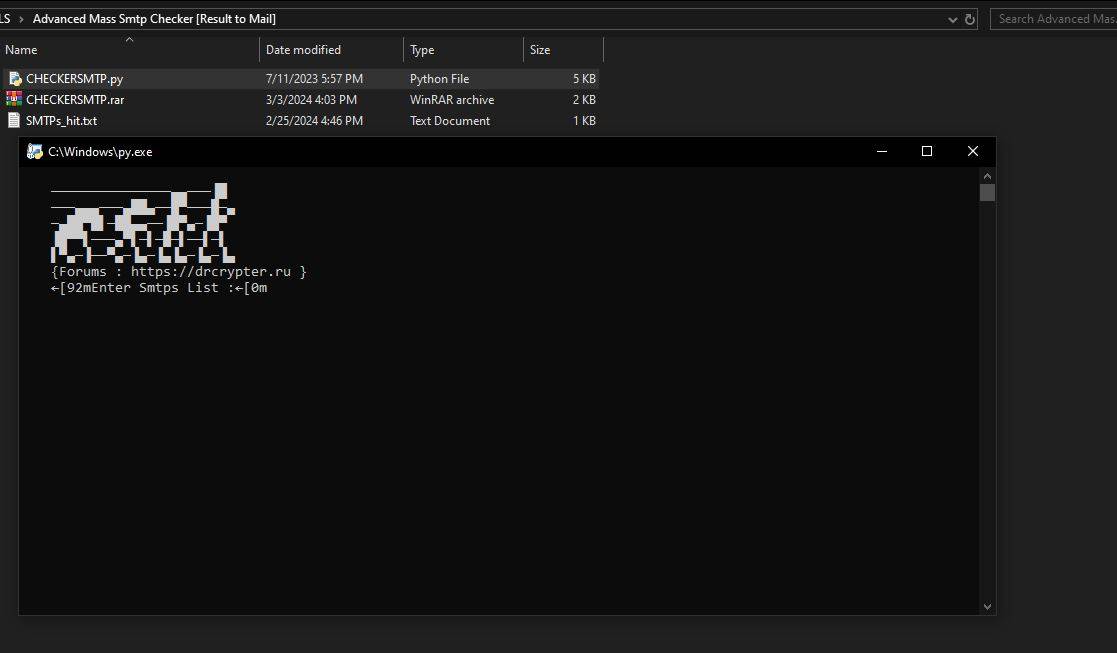Click the 2 KB size cell
The width and height of the screenshot is (1117, 653).
(x=584, y=100)
